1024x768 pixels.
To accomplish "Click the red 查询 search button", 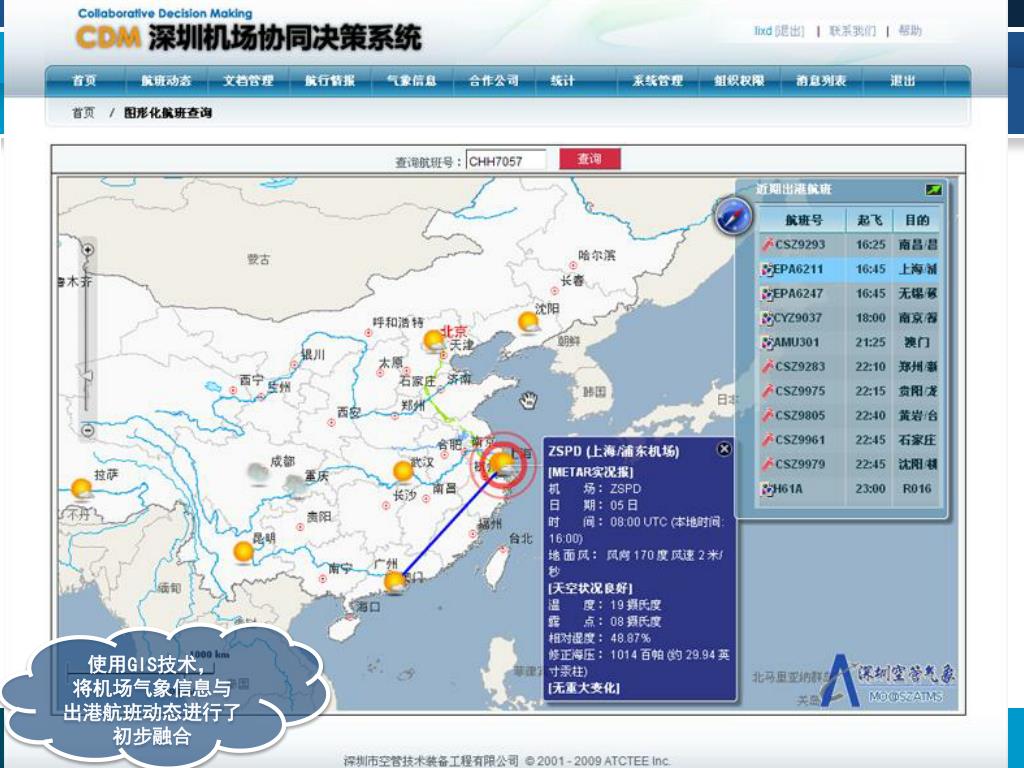I will click(590, 159).
